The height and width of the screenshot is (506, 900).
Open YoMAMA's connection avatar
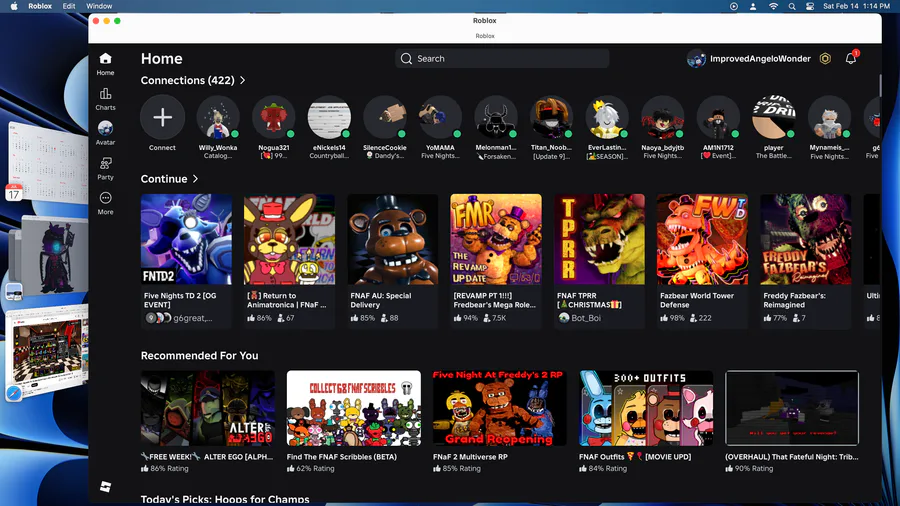pyautogui.click(x=440, y=117)
